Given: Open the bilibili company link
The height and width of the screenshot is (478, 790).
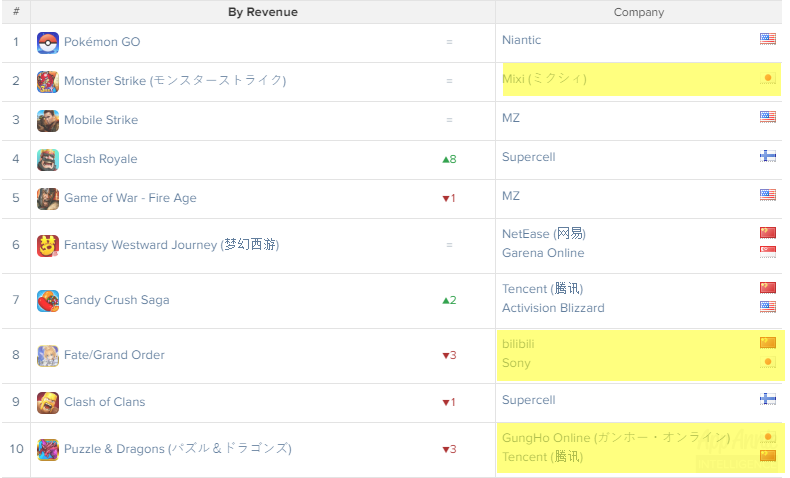Looking at the screenshot, I should (518, 344).
